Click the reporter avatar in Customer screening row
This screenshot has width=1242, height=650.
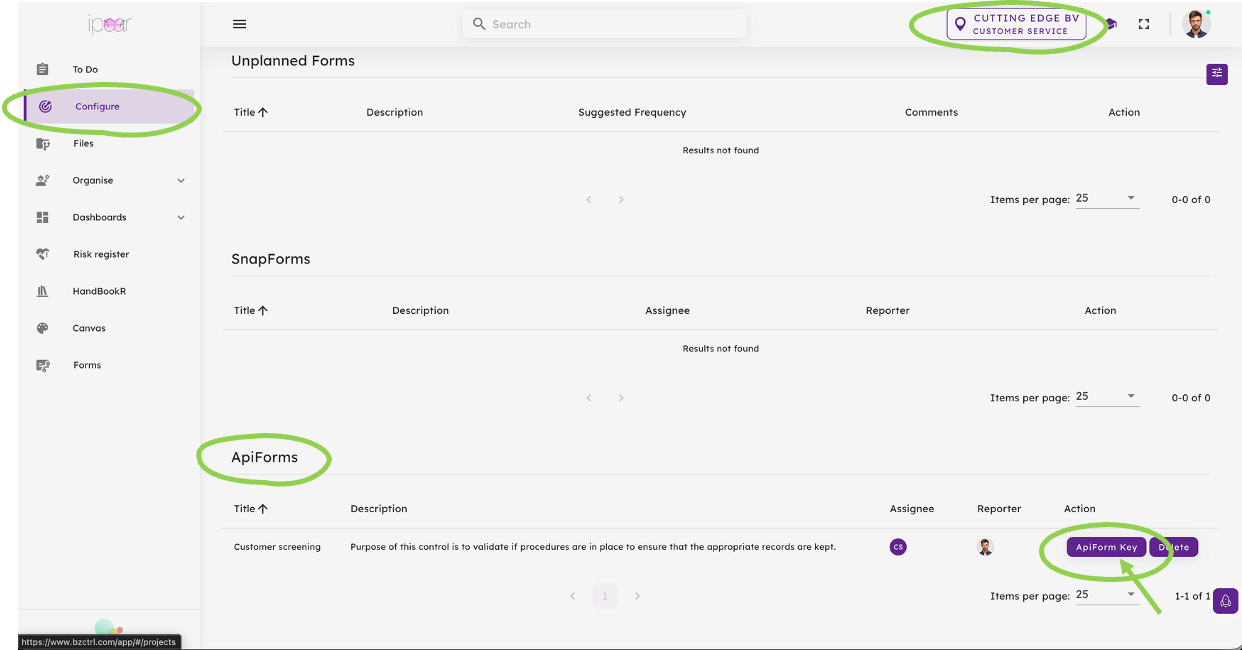(x=985, y=547)
